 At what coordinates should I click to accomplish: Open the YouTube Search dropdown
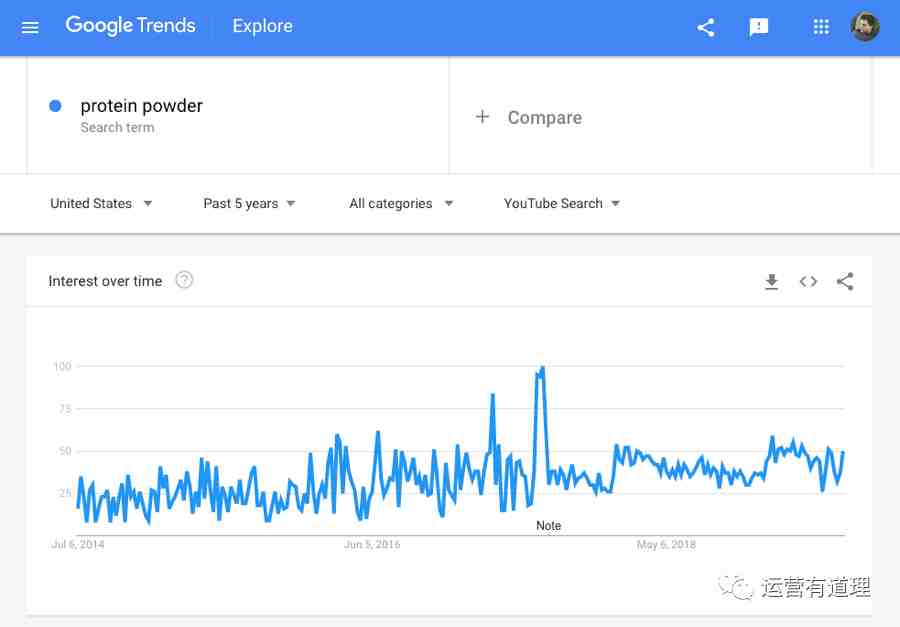[562, 203]
